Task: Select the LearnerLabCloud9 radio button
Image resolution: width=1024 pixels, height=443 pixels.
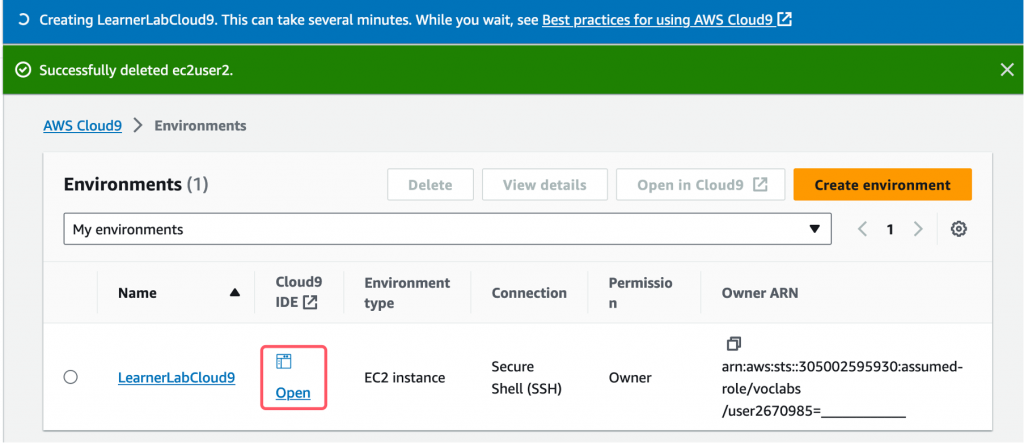Action: point(70,377)
